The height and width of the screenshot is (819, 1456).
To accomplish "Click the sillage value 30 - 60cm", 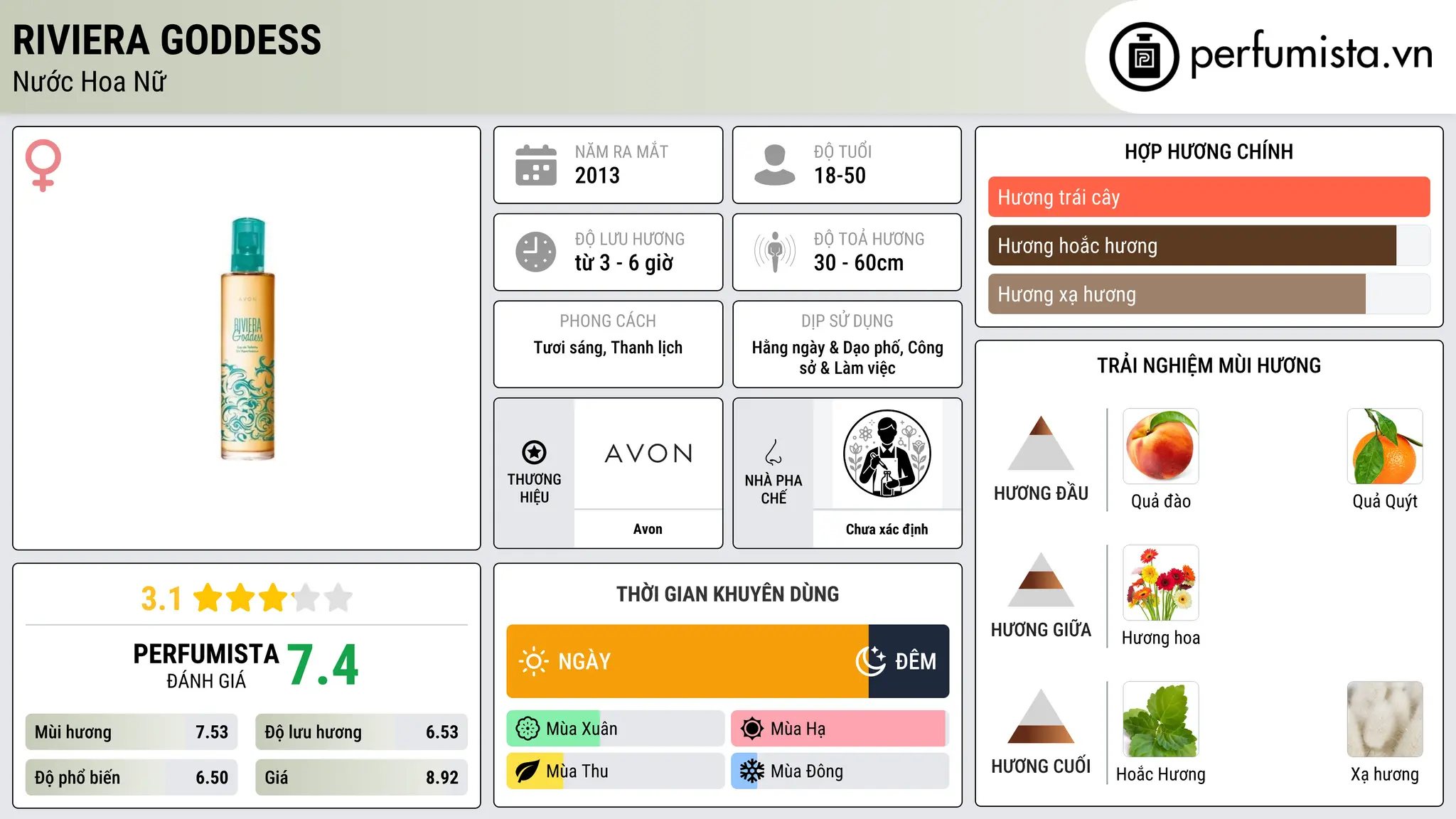I will click(x=859, y=263).
